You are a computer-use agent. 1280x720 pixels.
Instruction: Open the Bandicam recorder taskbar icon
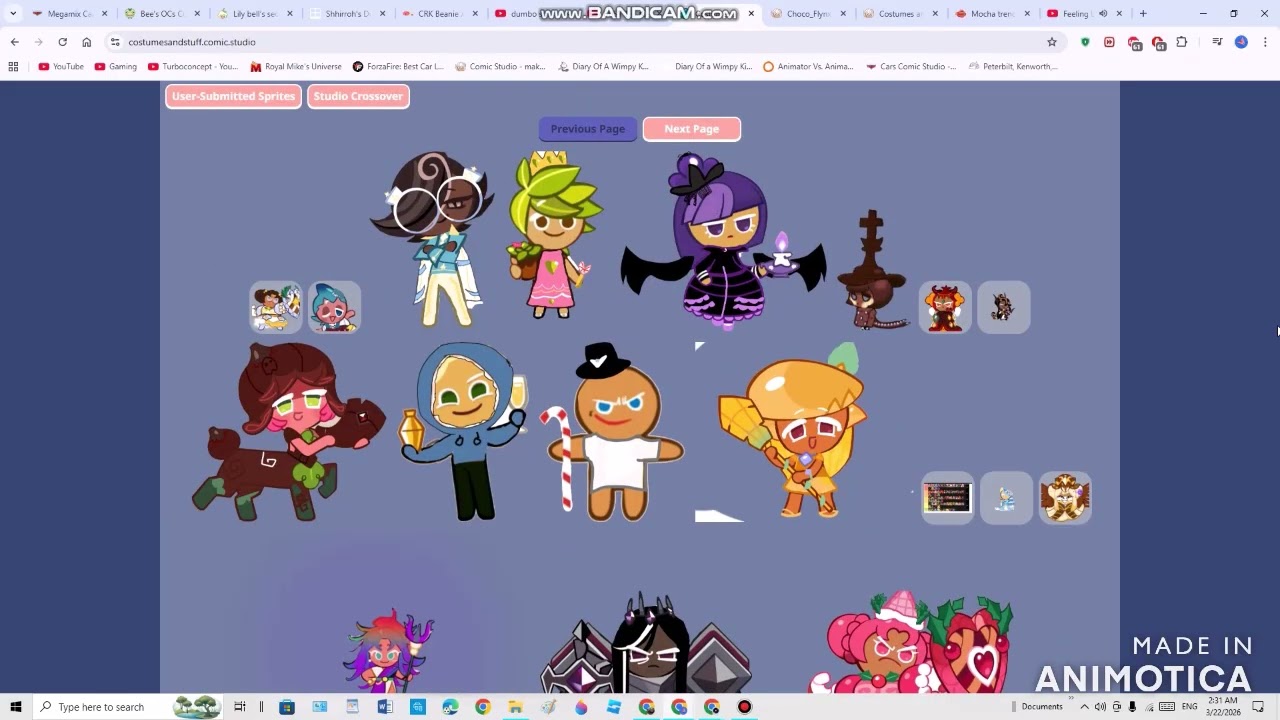click(744, 707)
